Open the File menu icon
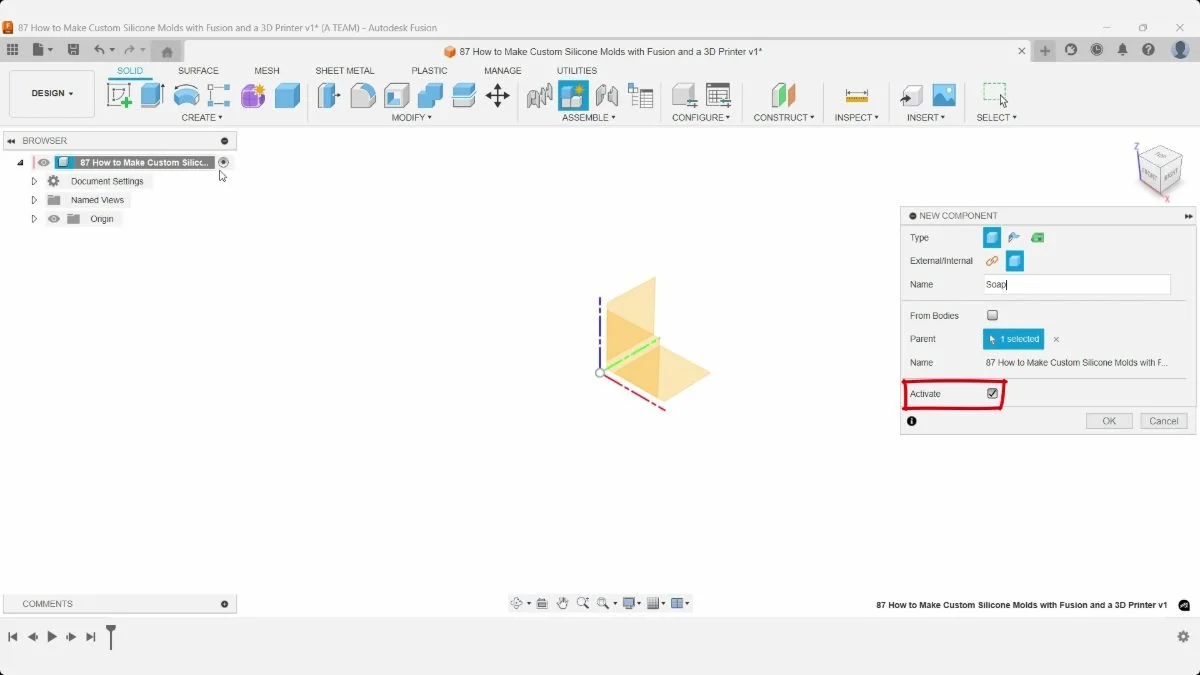This screenshot has height=675, width=1200. 41,49
